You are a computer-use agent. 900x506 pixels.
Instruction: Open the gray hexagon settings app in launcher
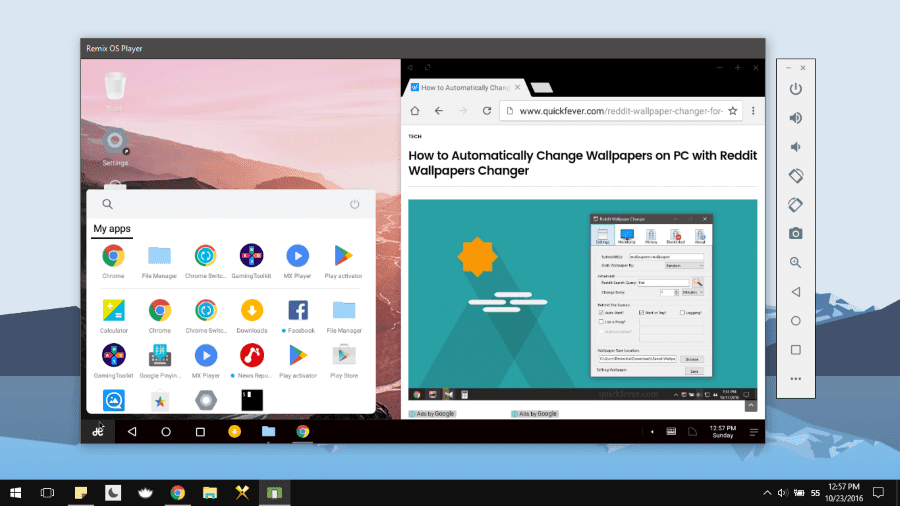205,400
